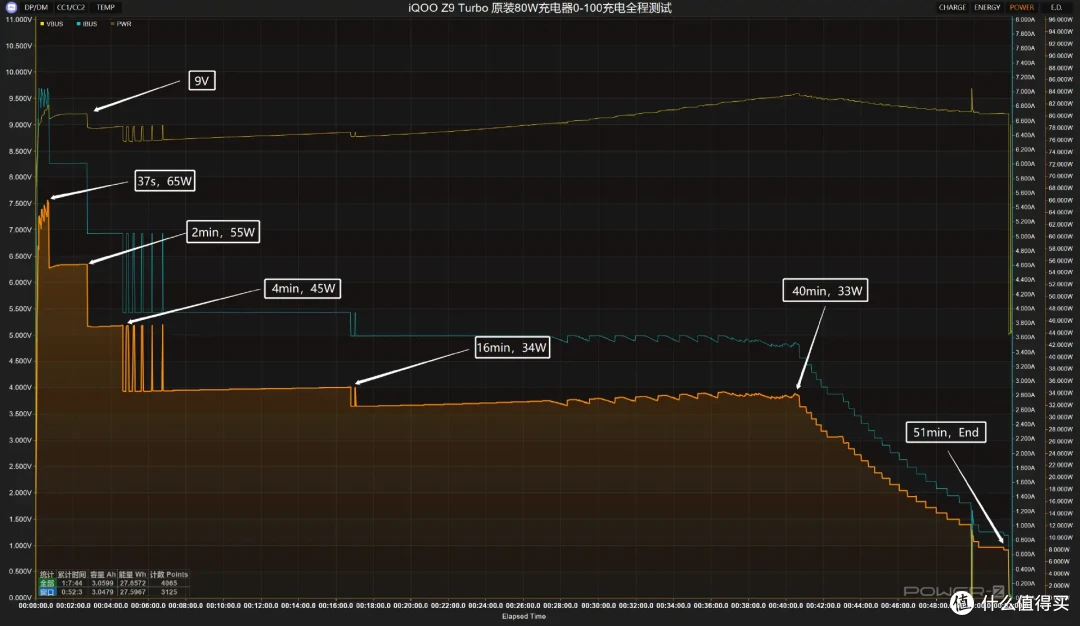Viewport: 1080px width, 626px height.
Task: Toggle the VBUS legend series
Action: click(52, 23)
